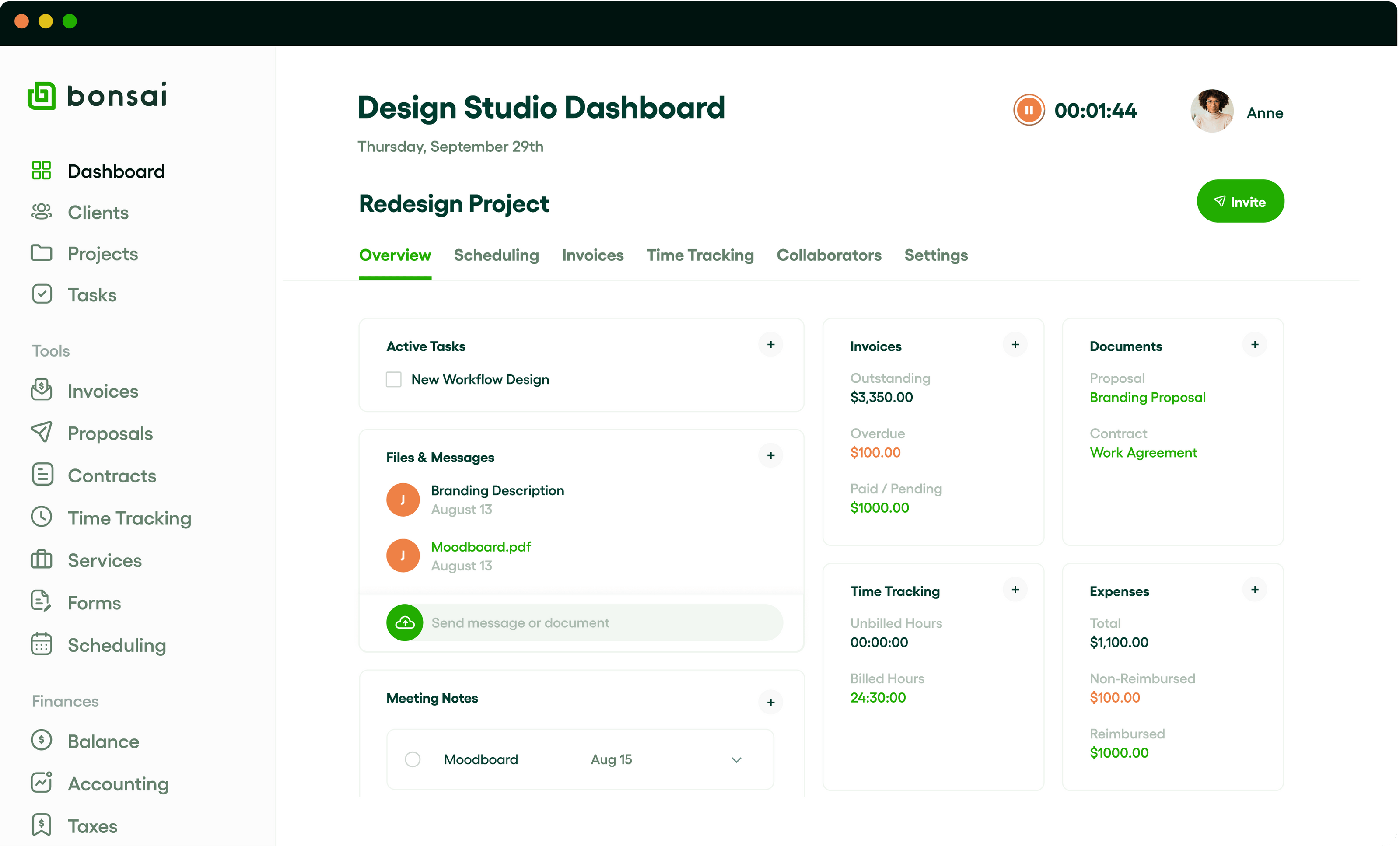Expand the Moodboard meeting note details
Screen dimensions: 1400x846
736,760
